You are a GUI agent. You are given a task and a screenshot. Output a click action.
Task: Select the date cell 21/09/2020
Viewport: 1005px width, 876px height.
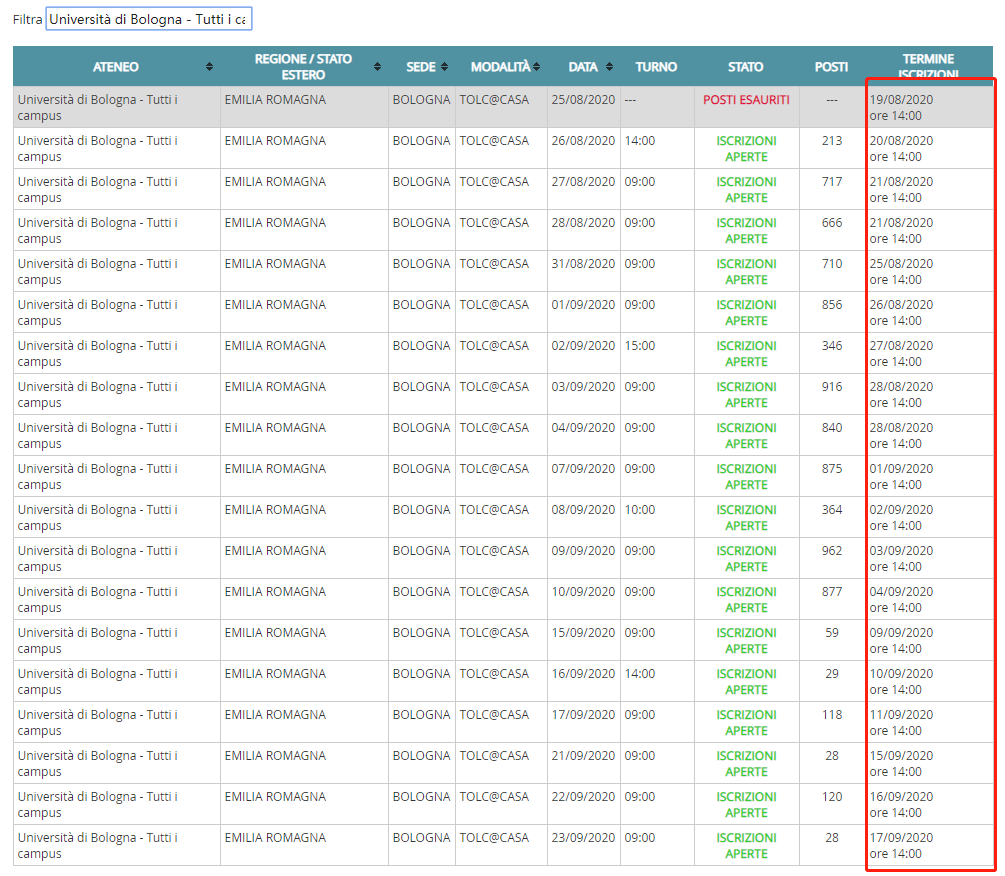tap(583, 756)
